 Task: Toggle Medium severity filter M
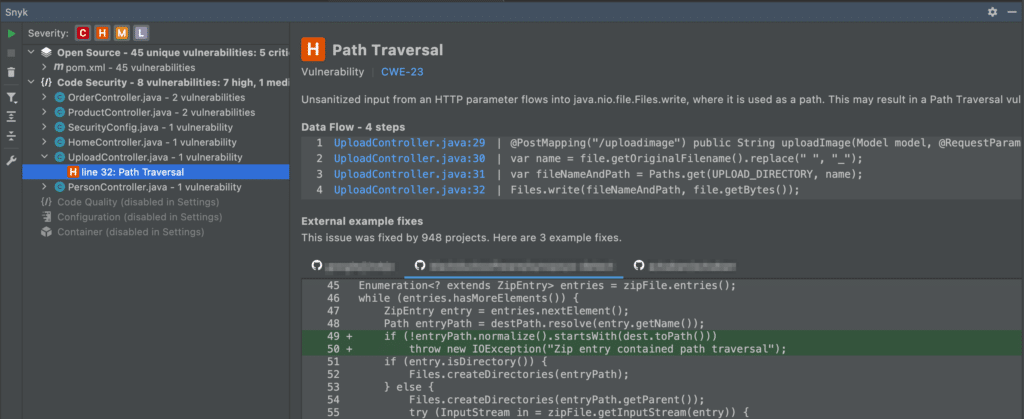point(122,33)
